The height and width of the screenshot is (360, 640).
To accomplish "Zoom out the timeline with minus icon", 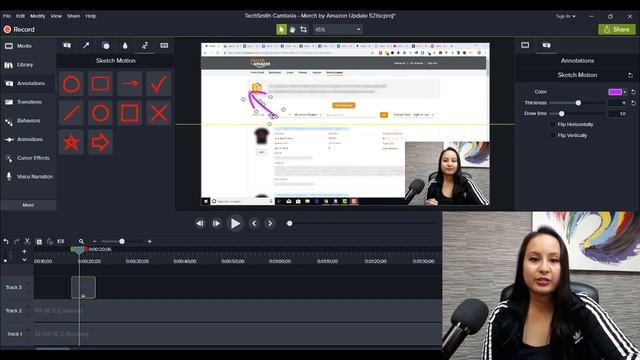I will [x=95, y=242].
